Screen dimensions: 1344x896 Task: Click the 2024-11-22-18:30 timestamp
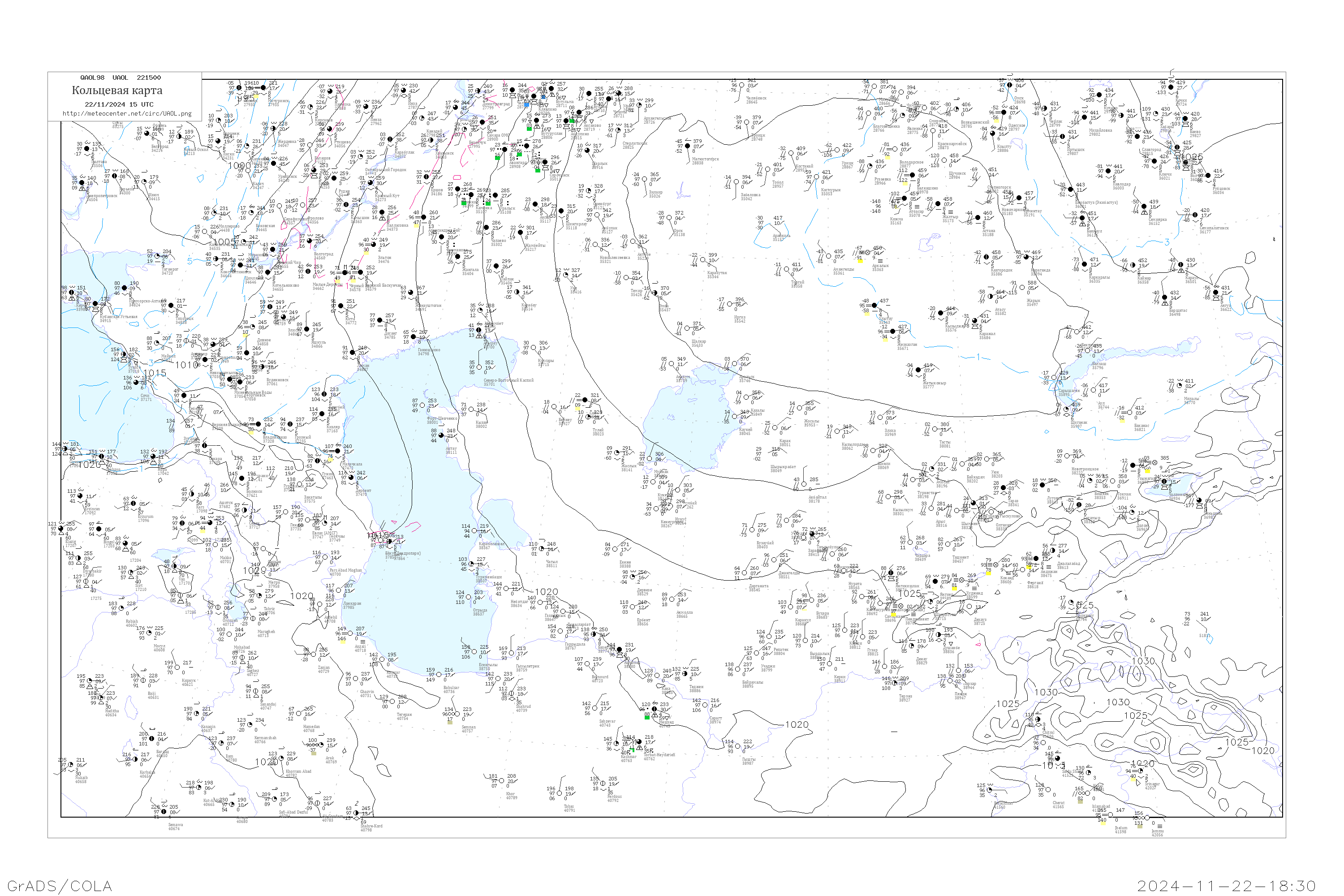1226,885
